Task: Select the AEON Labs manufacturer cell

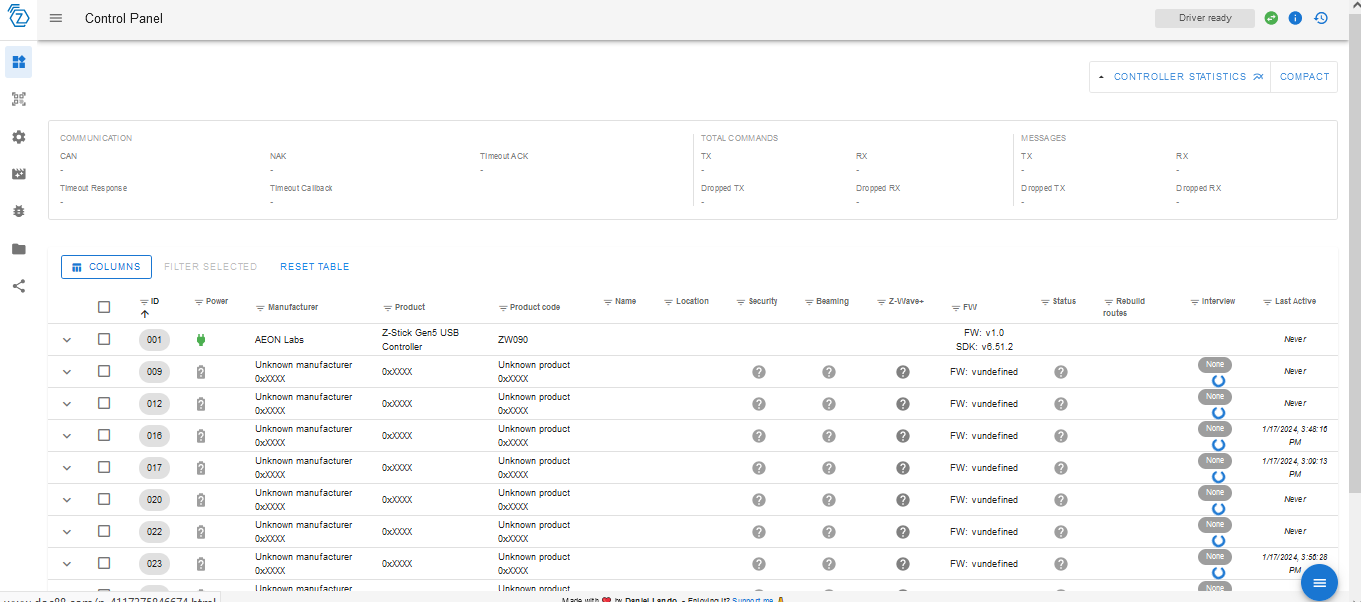Action: [281, 340]
